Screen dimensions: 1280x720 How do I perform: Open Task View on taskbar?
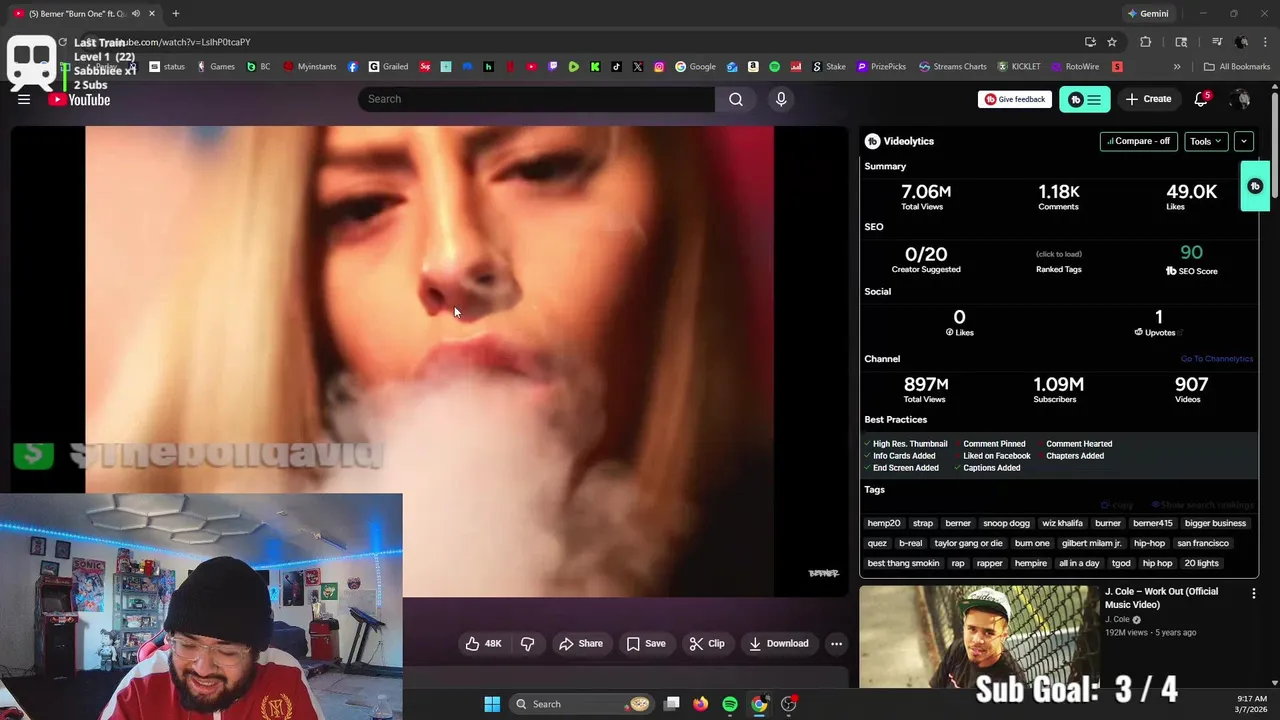[672, 704]
